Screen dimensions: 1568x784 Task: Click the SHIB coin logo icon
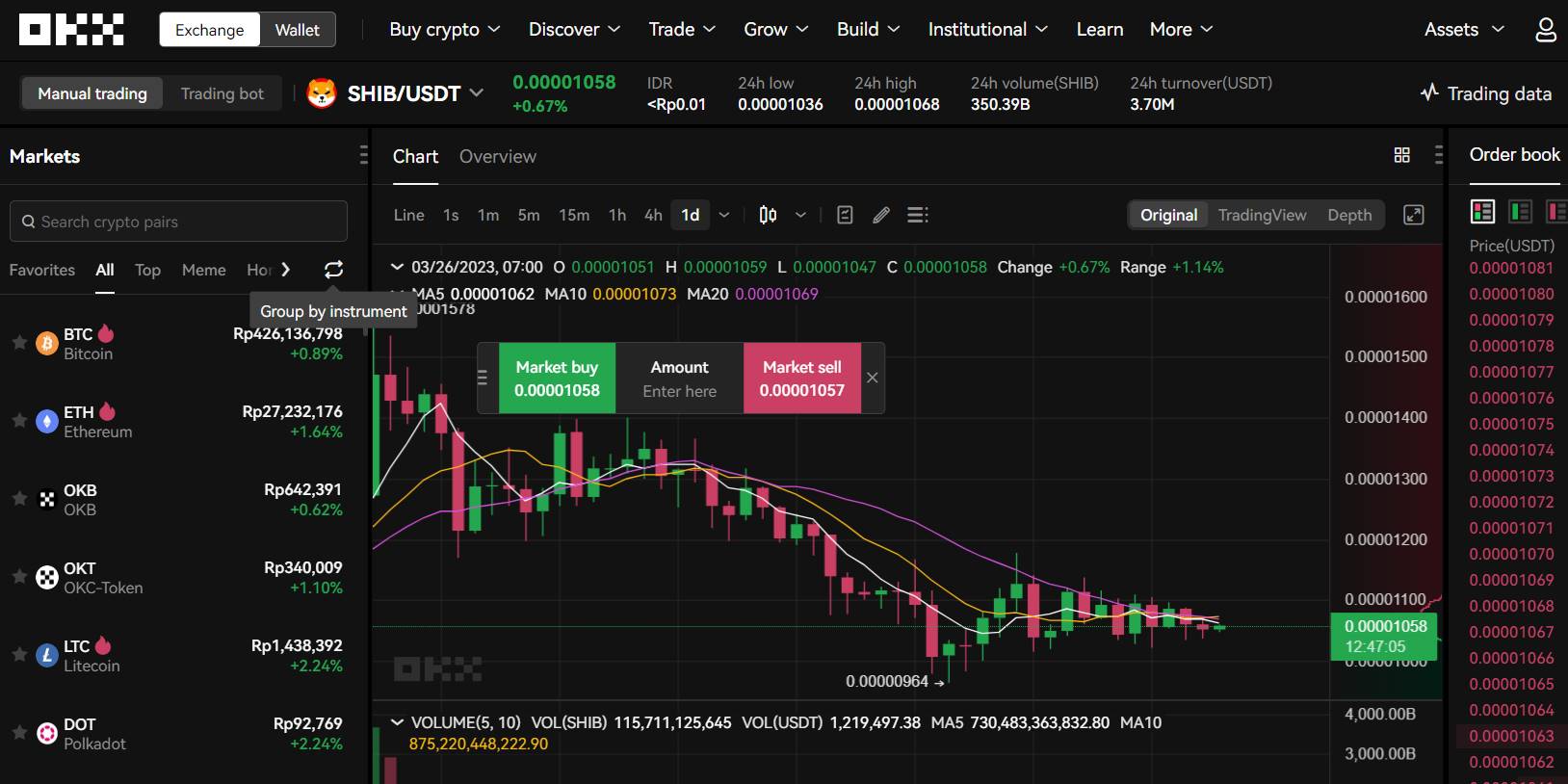pos(321,93)
